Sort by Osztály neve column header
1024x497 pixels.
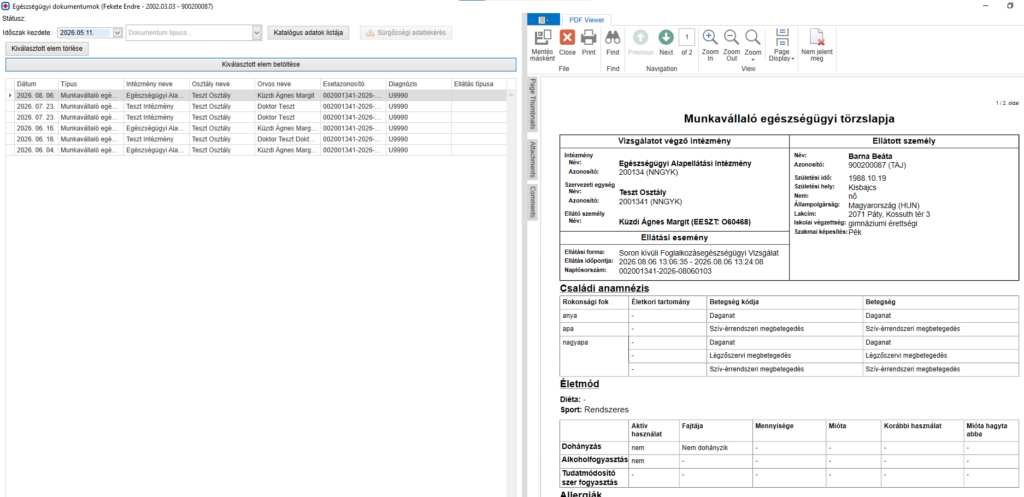tap(222, 84)
